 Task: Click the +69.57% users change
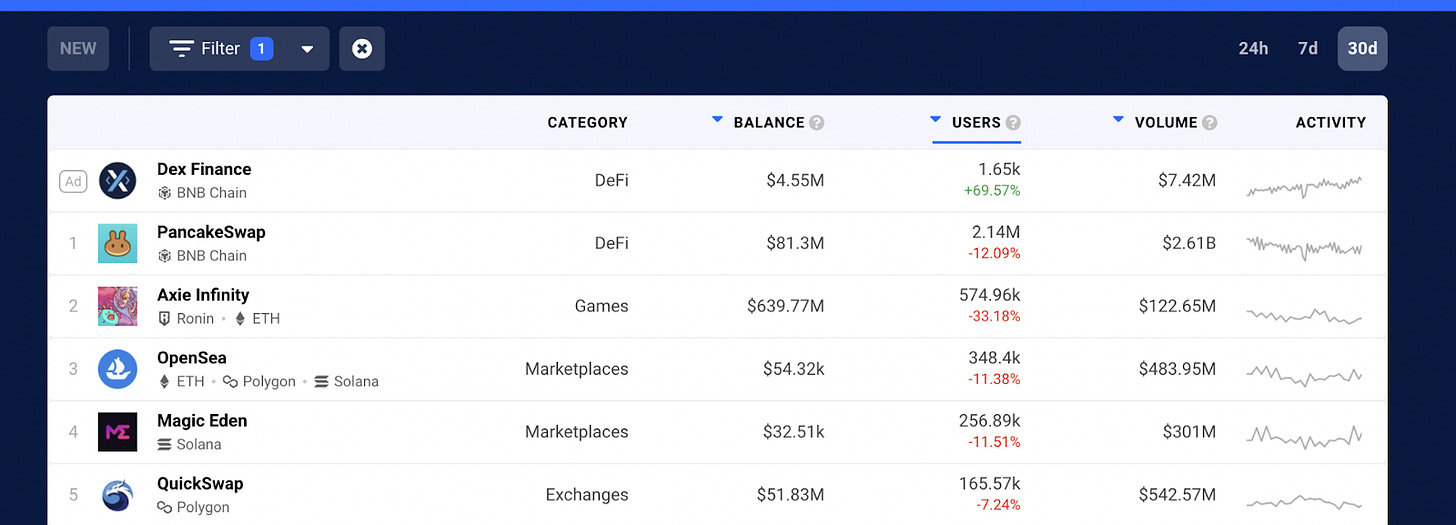point(992,190)
